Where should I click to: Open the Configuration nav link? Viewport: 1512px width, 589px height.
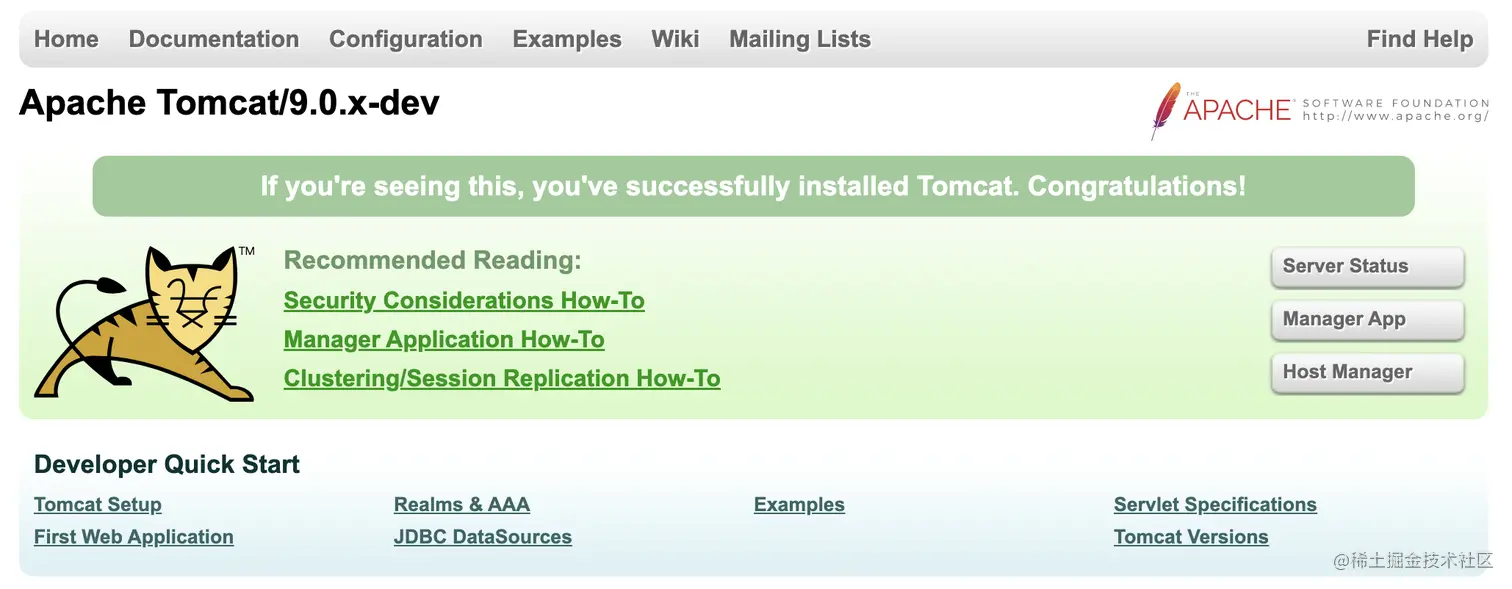click(x=406, y=39)
